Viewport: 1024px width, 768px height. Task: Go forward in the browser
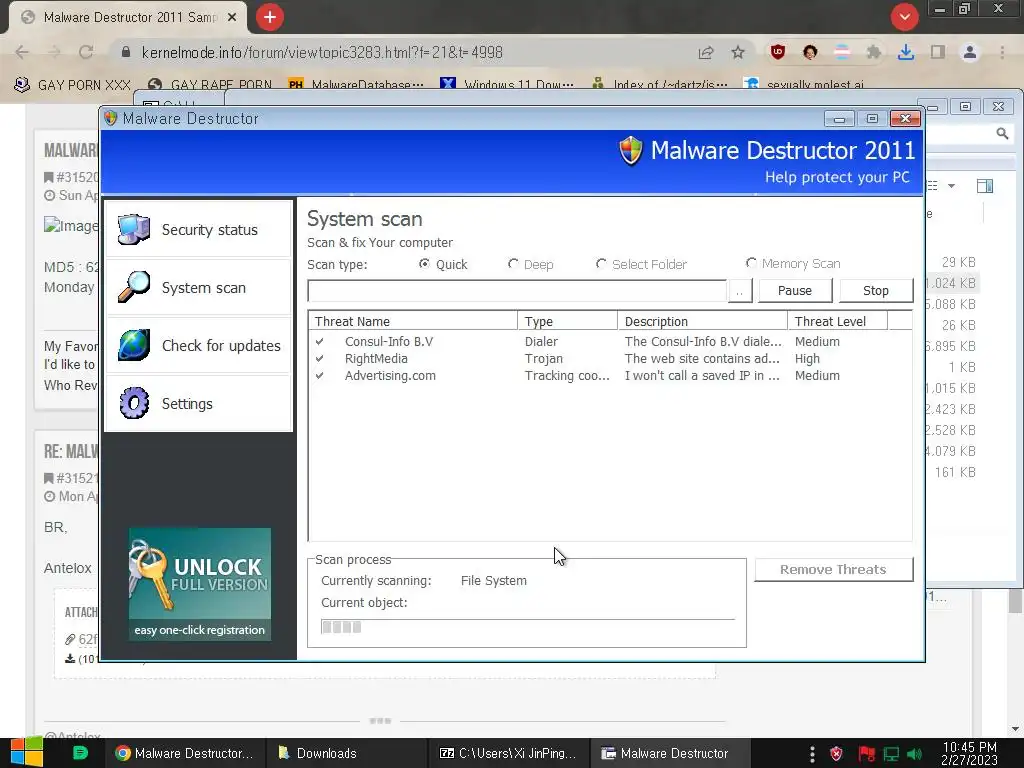point(54,52)
